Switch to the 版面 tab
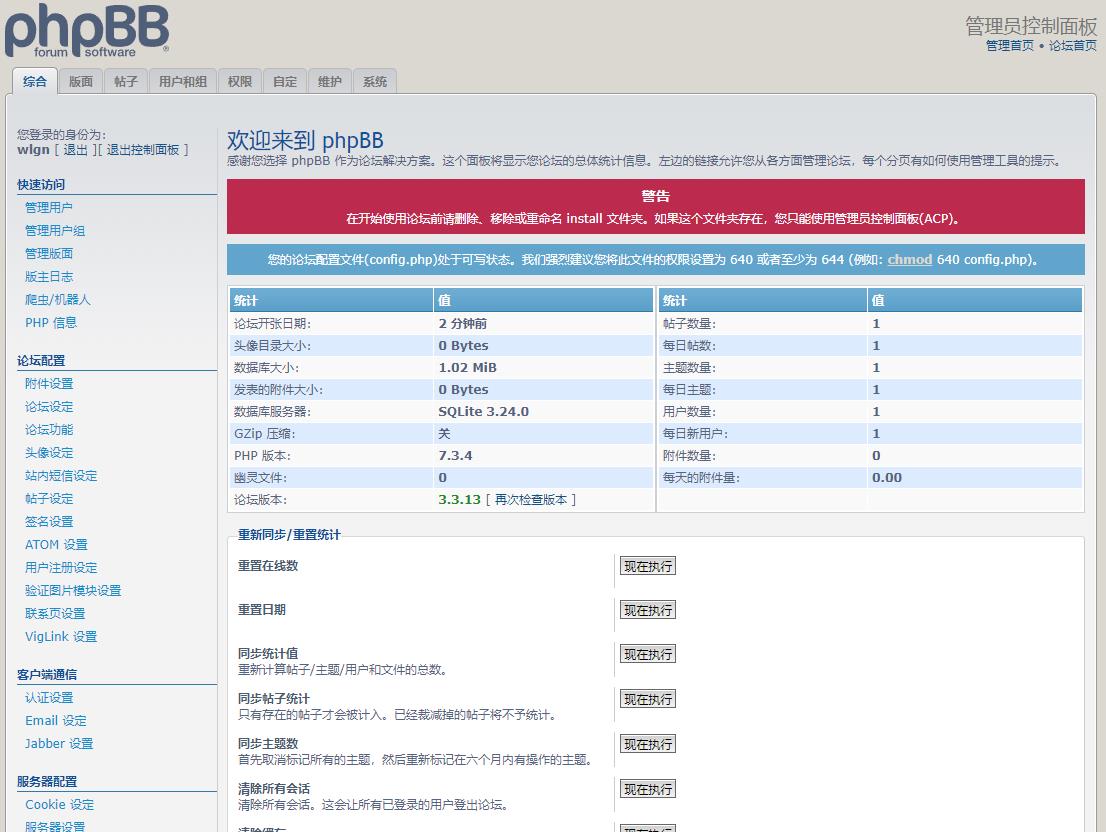The image size is (1106, 832). (81, 82)
